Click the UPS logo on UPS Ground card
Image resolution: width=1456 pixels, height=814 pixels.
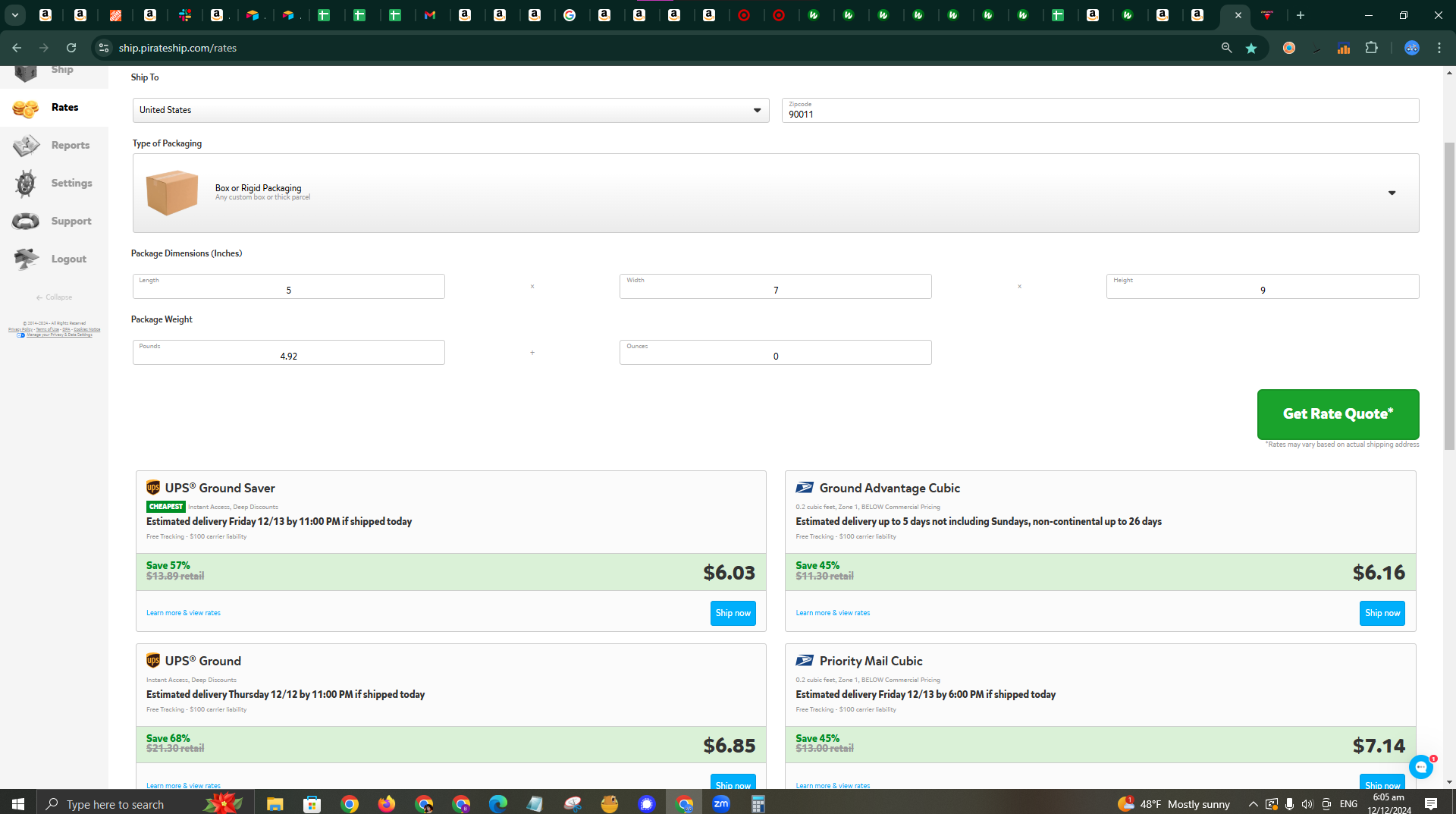coord(153,660)
